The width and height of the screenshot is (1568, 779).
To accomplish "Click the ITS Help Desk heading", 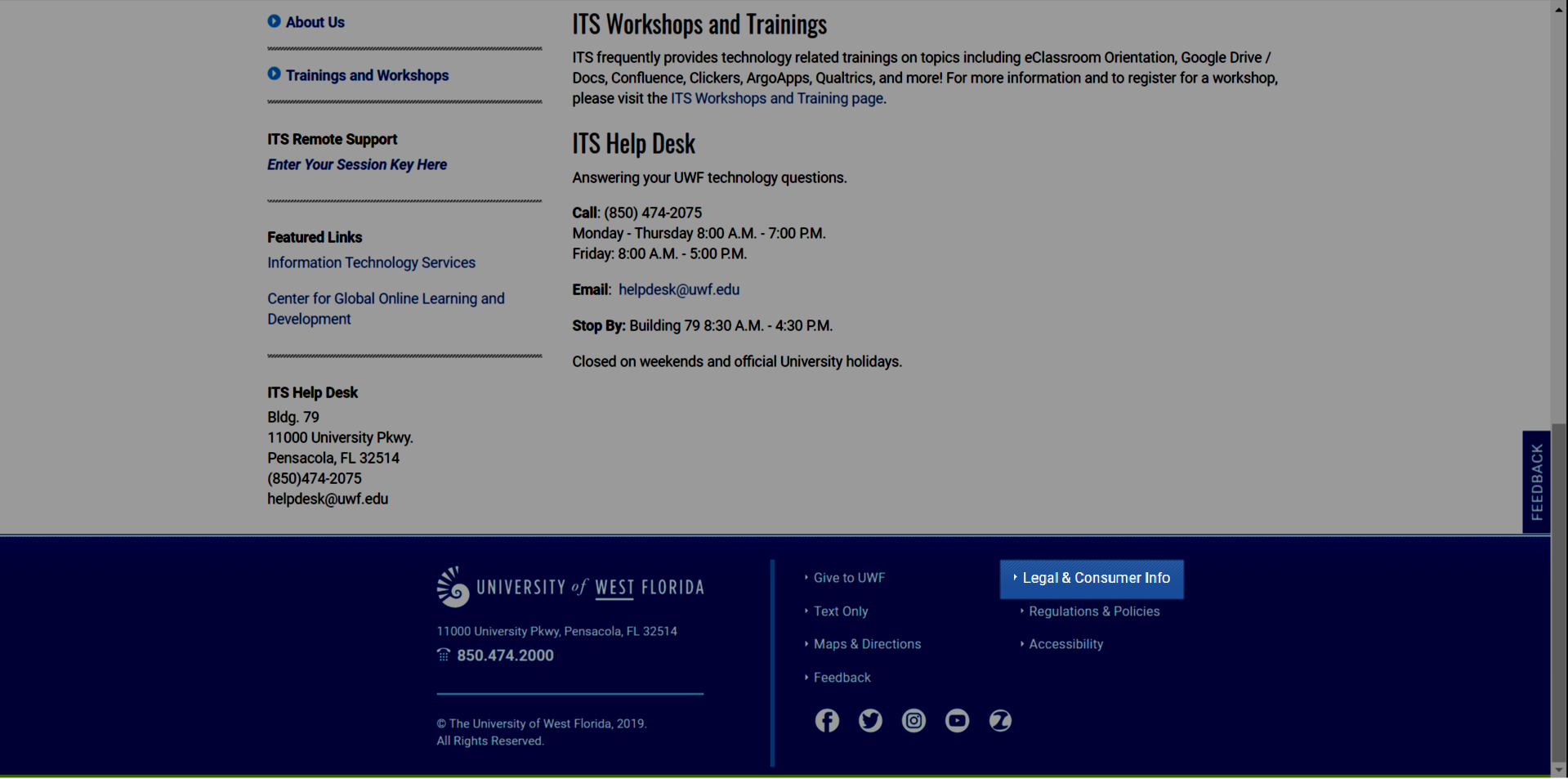I will coord(633,144).
